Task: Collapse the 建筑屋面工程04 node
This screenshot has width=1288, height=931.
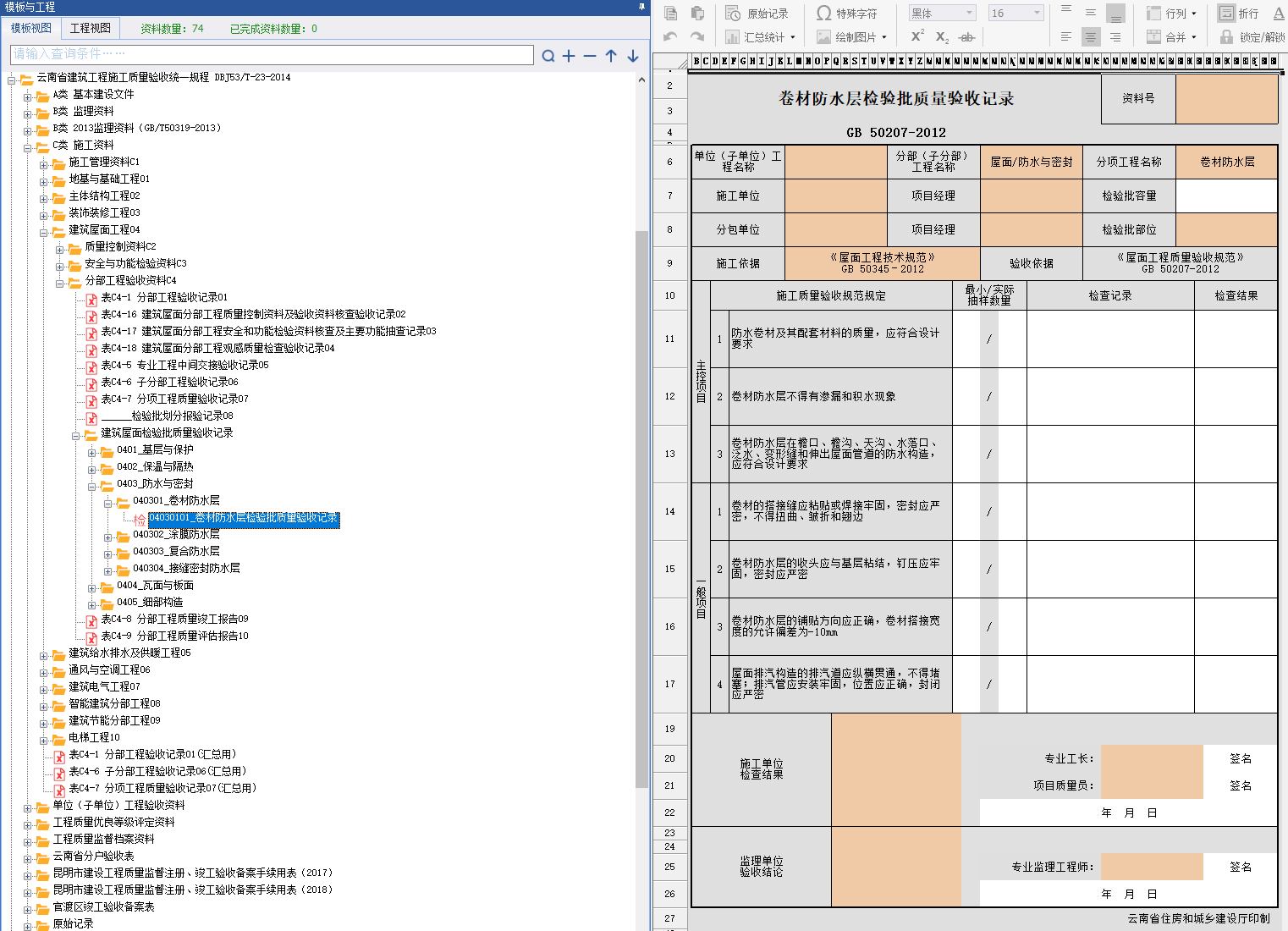Action: pyautogui.click(x=43, y=231)
